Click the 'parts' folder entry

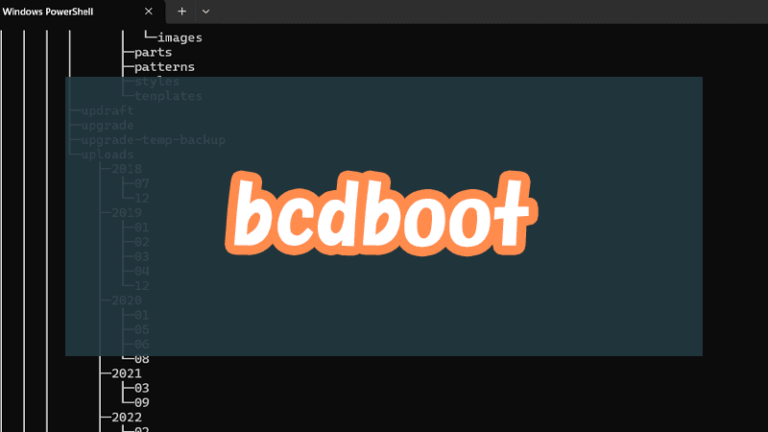(x=153, y=52)
